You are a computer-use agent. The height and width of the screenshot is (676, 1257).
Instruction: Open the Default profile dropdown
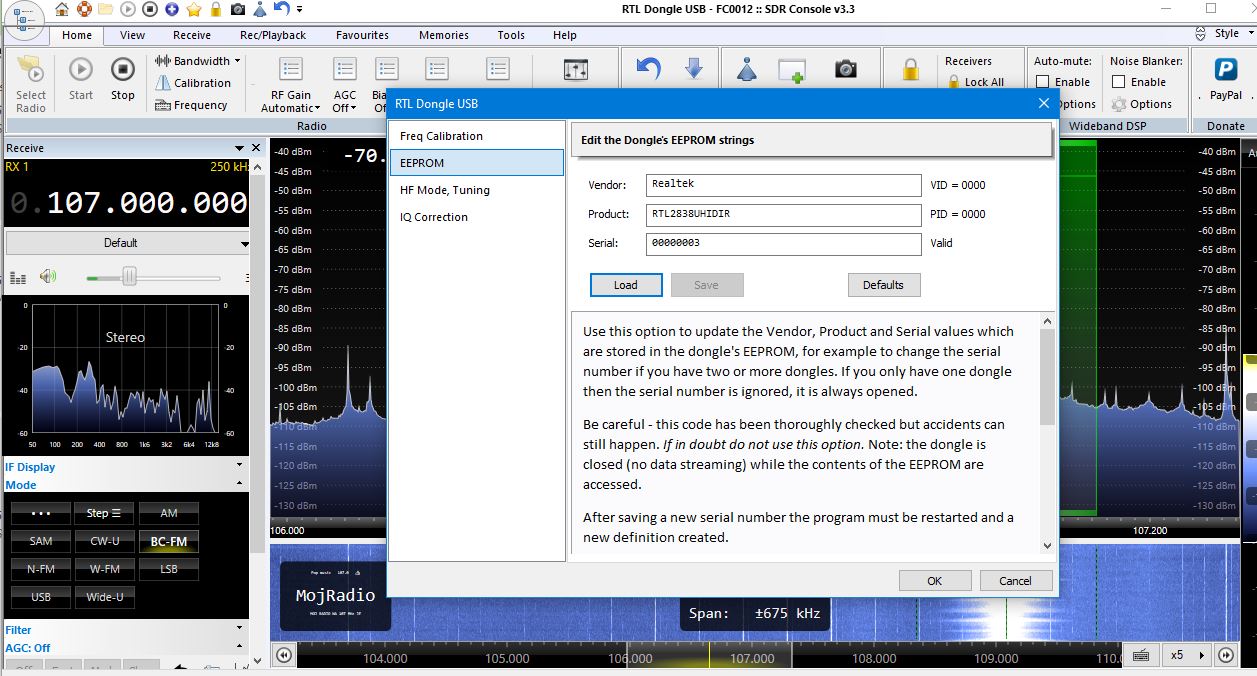pyautogui.click(x=127, y=243)
